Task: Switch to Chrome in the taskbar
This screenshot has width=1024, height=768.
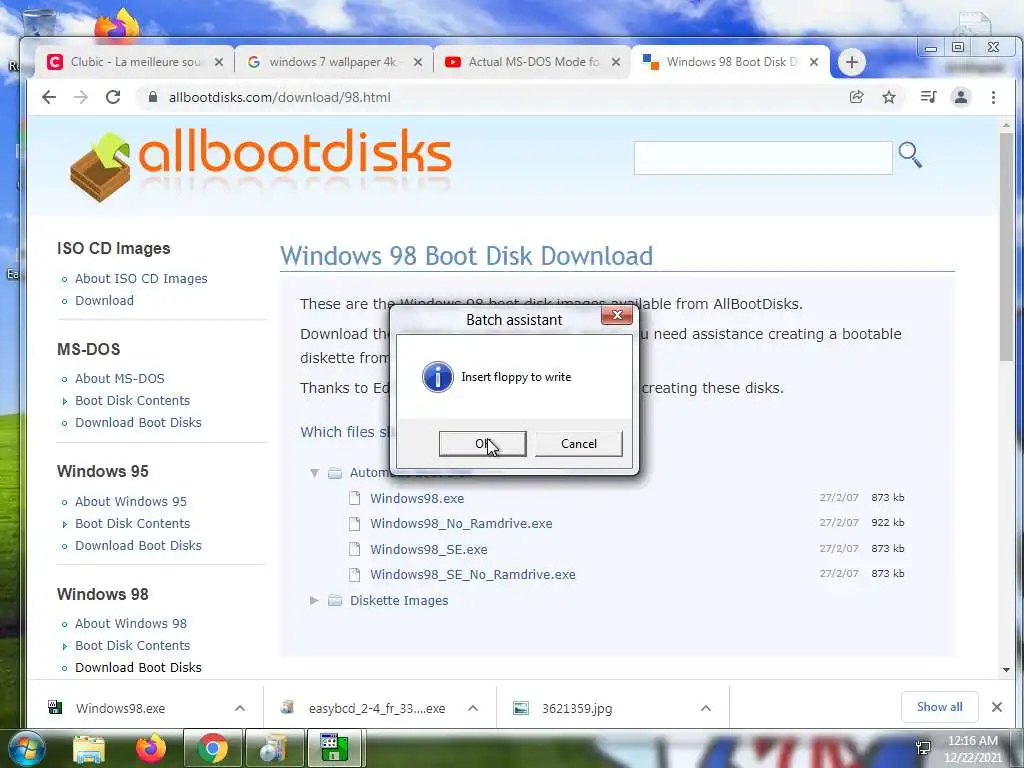Action: pyautogui.click(x=213, y=748)
